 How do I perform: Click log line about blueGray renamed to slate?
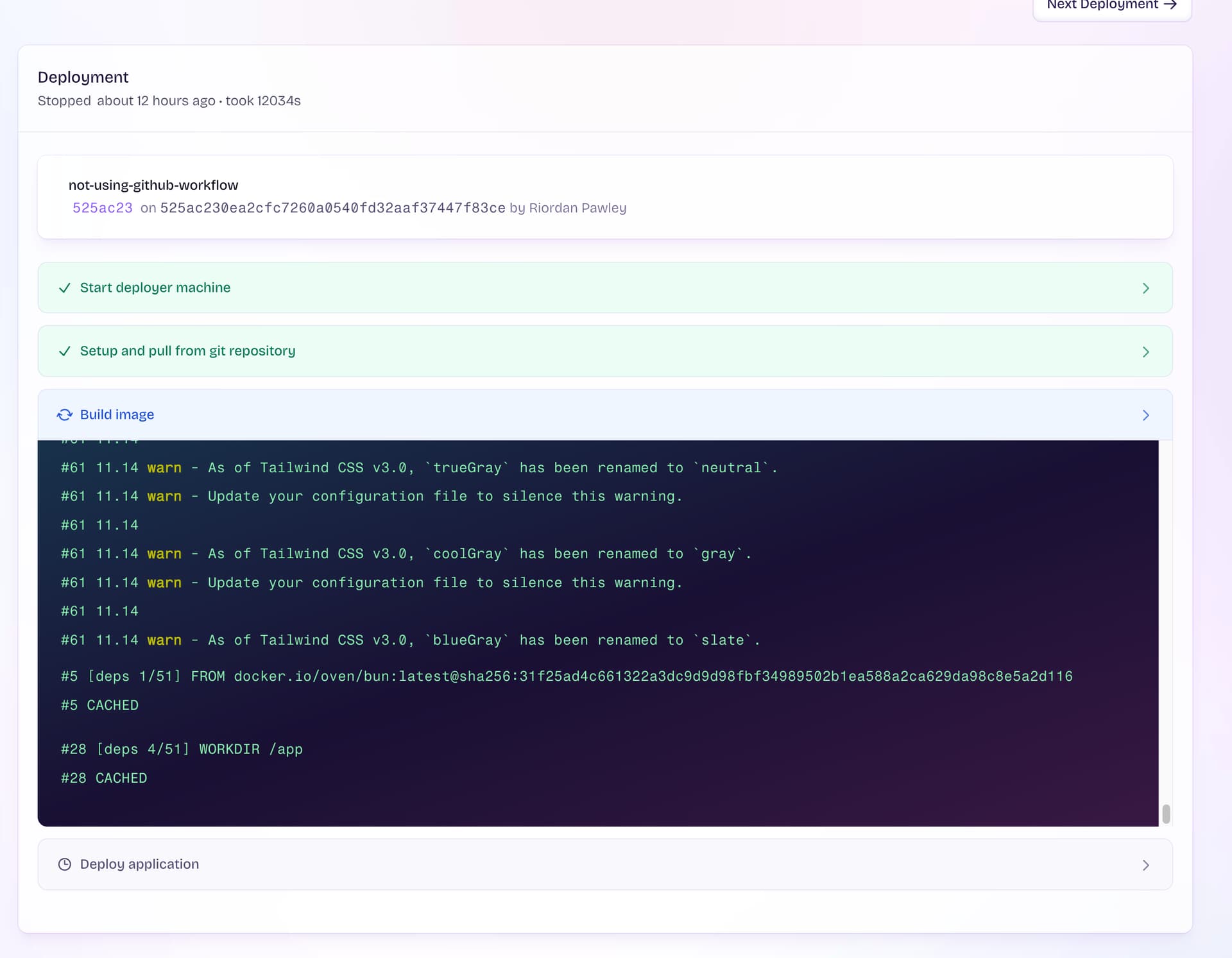pos(411,640)
